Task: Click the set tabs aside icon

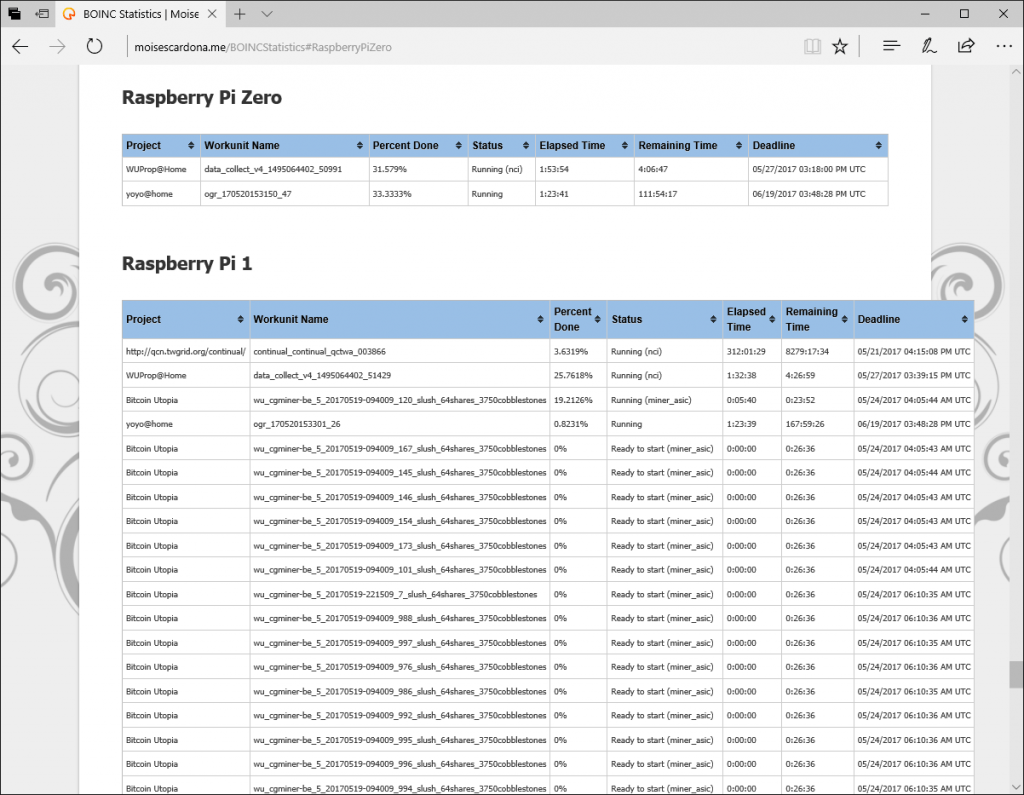Action: click(x=42, y=14)
